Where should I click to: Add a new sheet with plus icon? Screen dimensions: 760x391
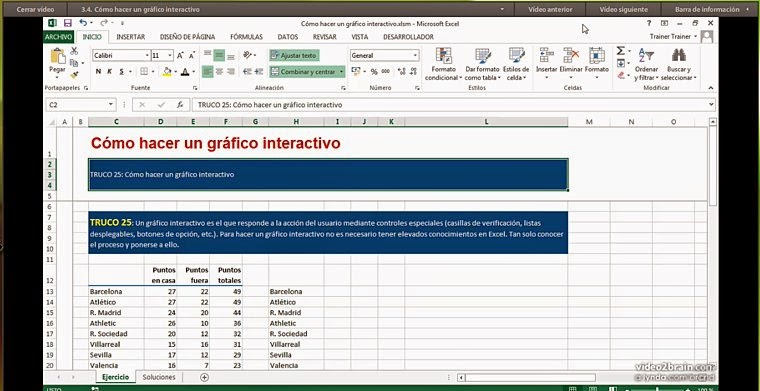(x=205, y=377)
